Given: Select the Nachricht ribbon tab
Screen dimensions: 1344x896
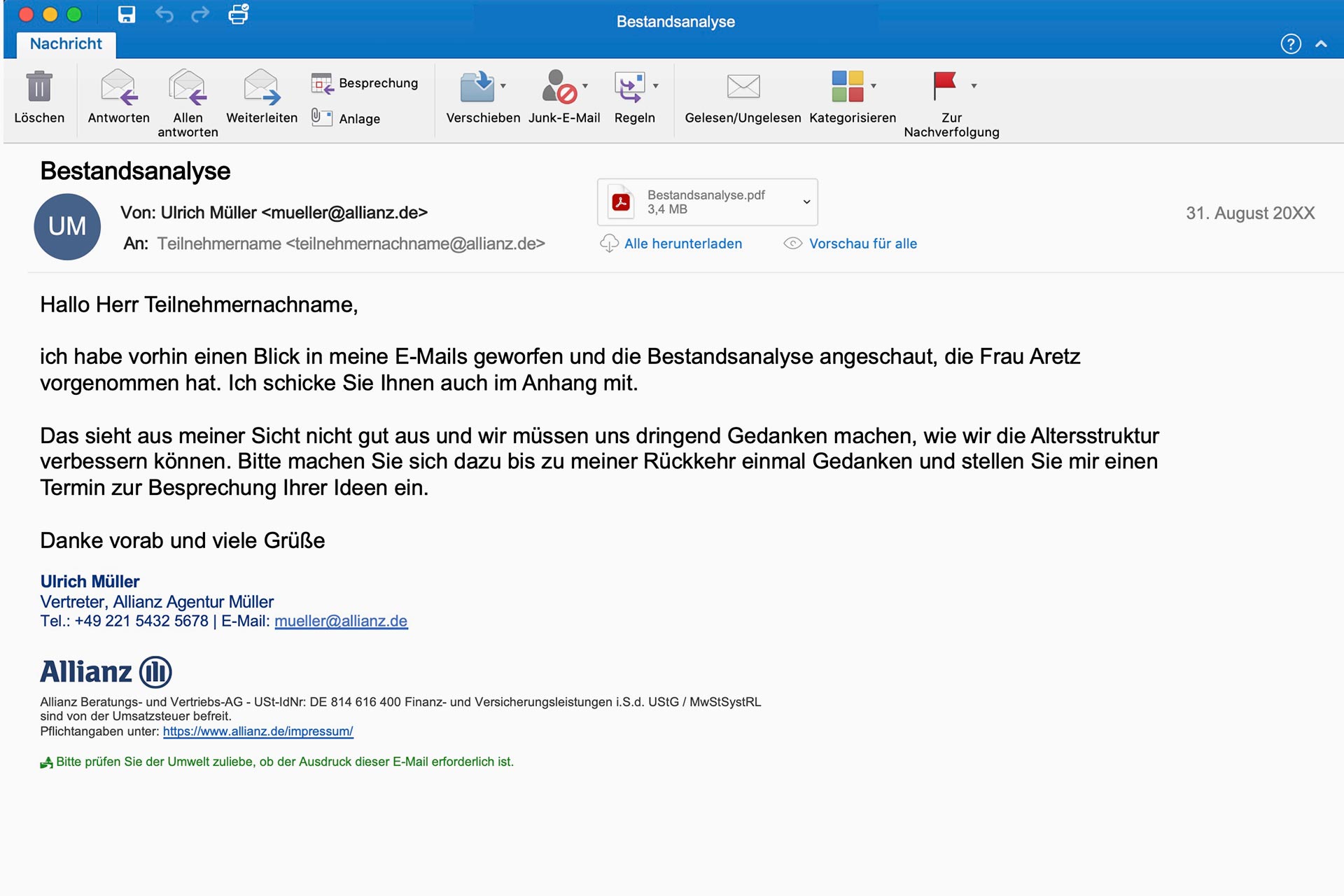Looking at the screenshot, I should (x=66, y=44).
